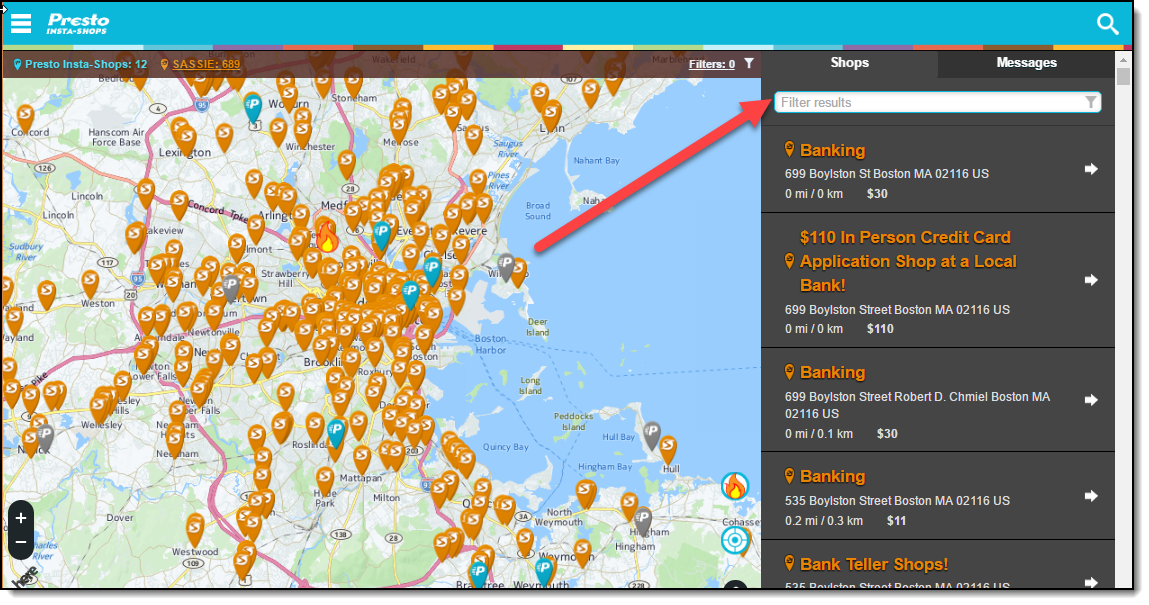This screenshot has width=1149, height=605.
Task: Click the Presto Insta-Shops logo
Action: [78, 23]
